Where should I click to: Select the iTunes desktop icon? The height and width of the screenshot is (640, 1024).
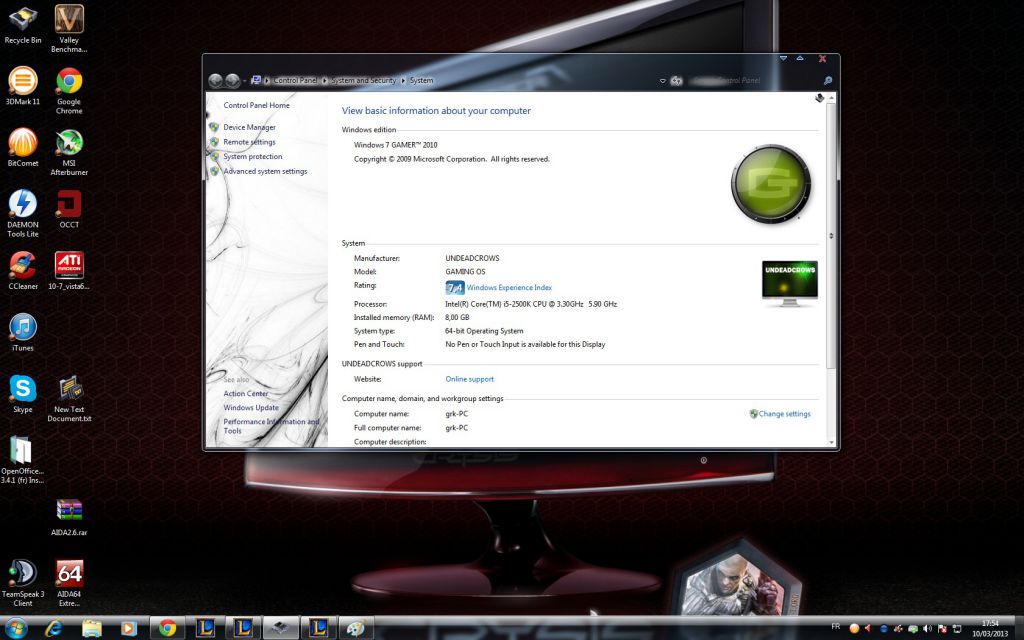(23, 332)
